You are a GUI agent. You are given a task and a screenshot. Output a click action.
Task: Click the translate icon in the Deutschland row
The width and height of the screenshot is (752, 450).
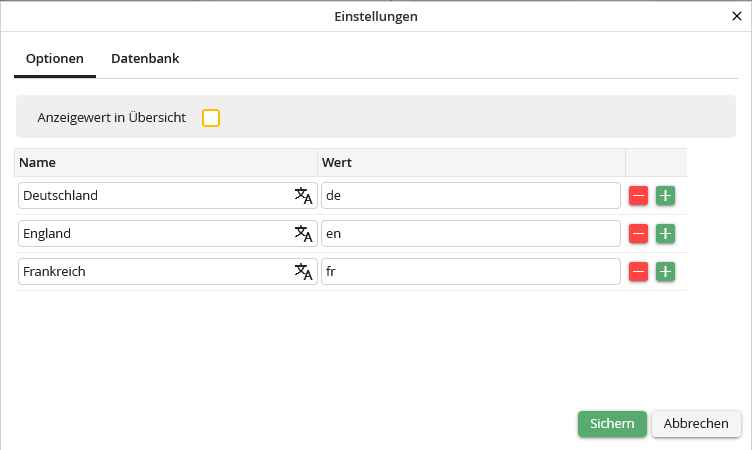tap(303, 196)
